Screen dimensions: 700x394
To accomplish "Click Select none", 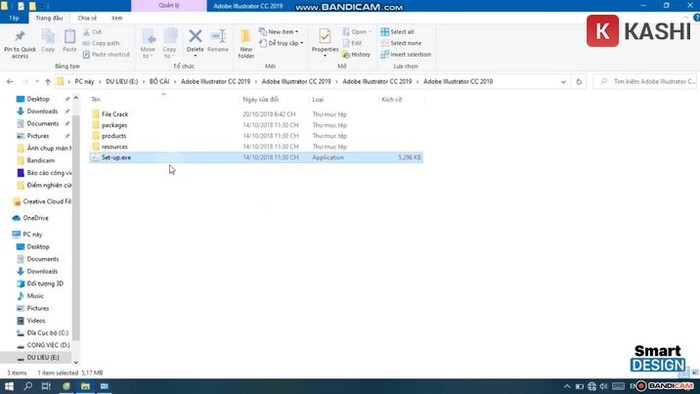I will coord(401,43).
